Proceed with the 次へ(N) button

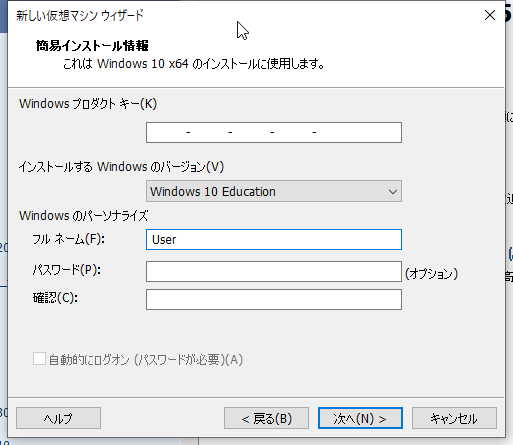click(360, 418)
